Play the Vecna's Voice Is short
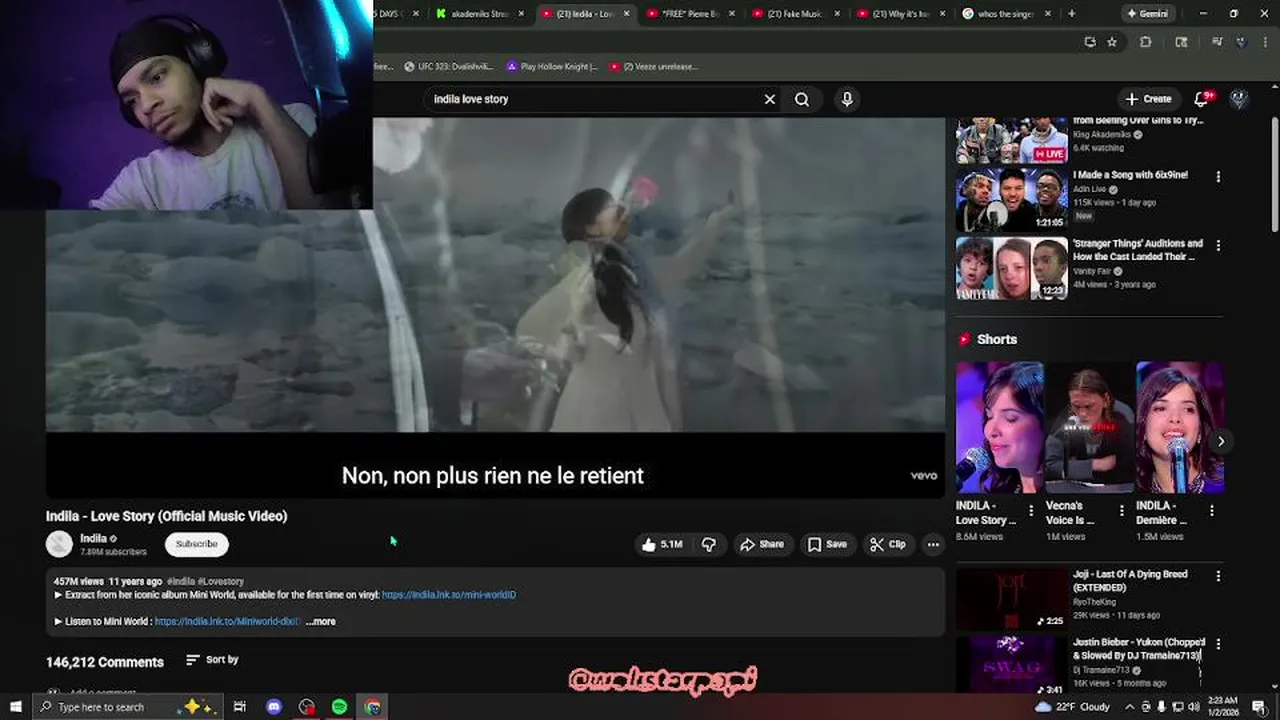The height and width of the screenshot is (720, 1280). click(x=1090, y=428)
